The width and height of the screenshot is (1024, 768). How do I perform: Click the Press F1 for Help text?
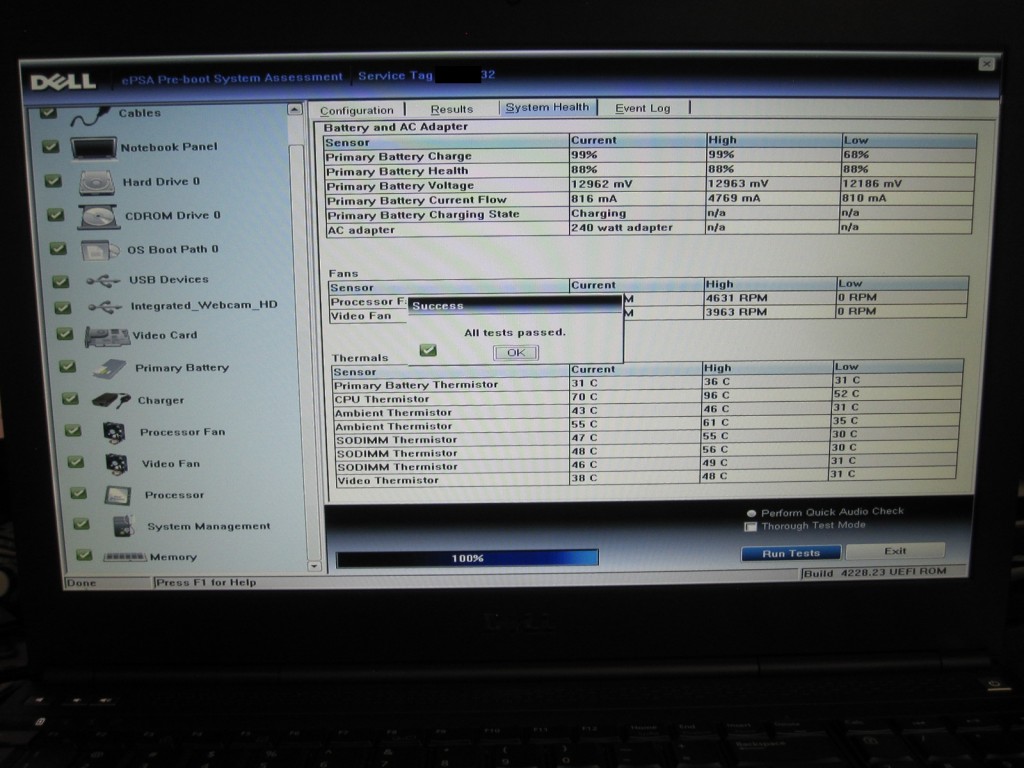tap(206, 583)
